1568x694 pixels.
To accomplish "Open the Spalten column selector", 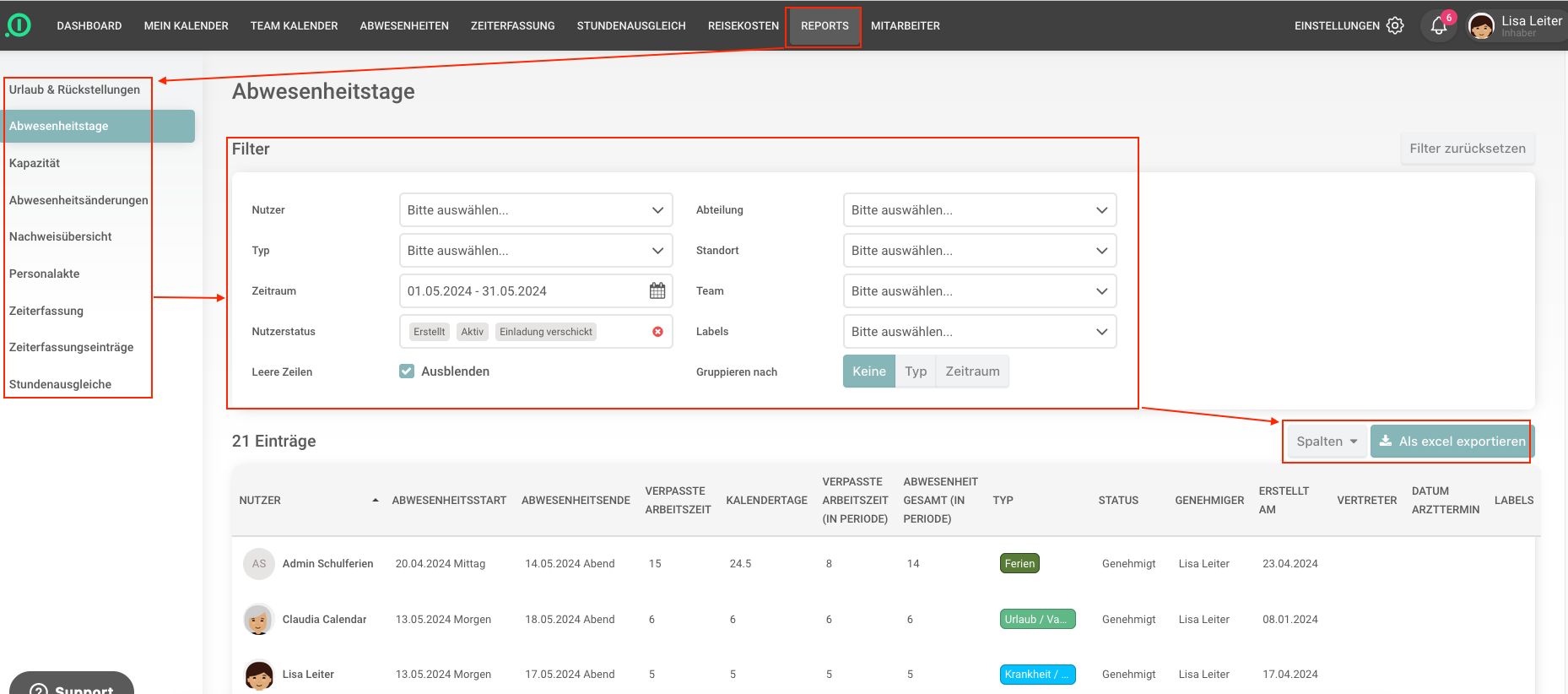I will (1327, 442).
